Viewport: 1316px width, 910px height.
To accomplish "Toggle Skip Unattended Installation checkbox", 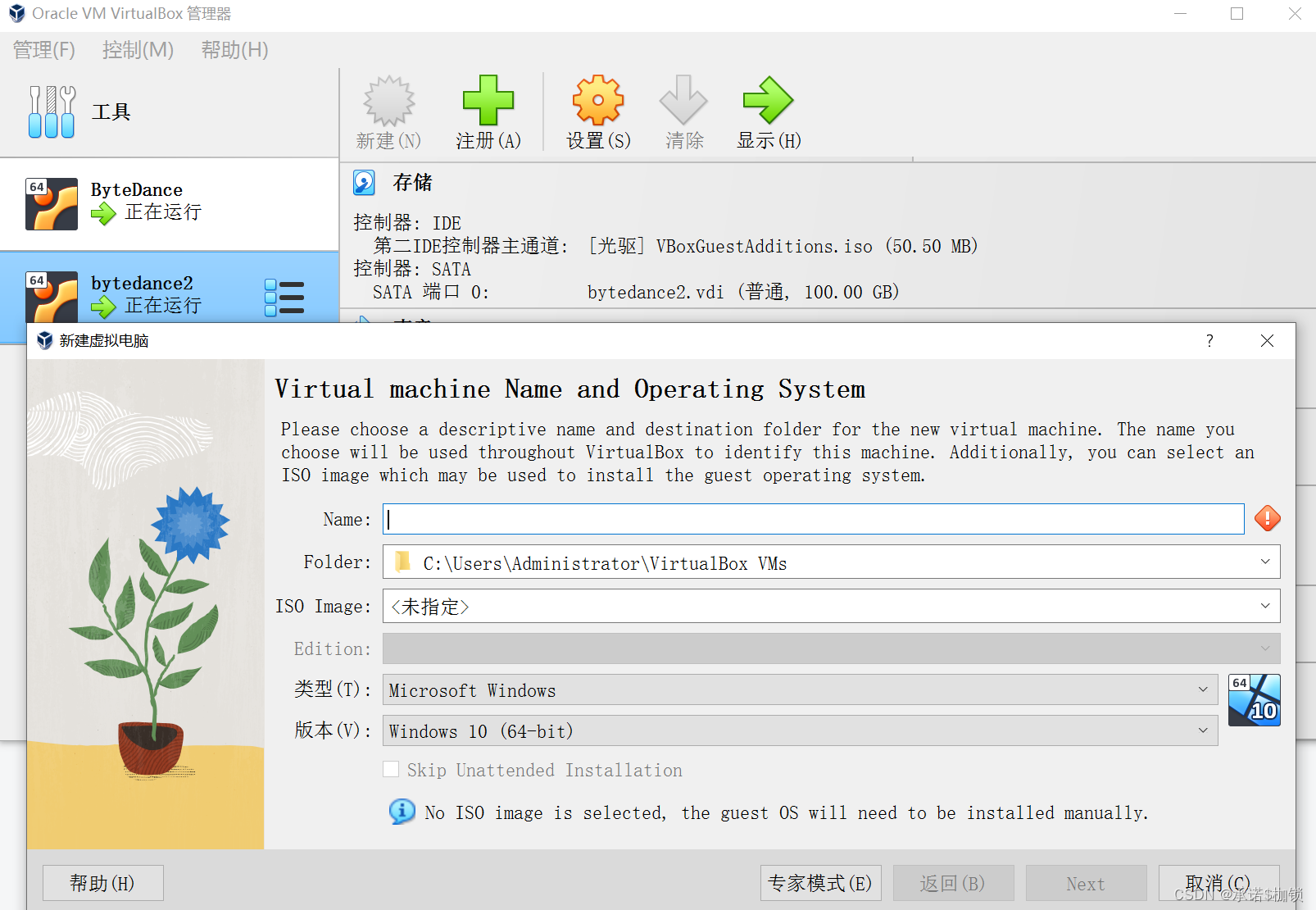I will [391, 769].
